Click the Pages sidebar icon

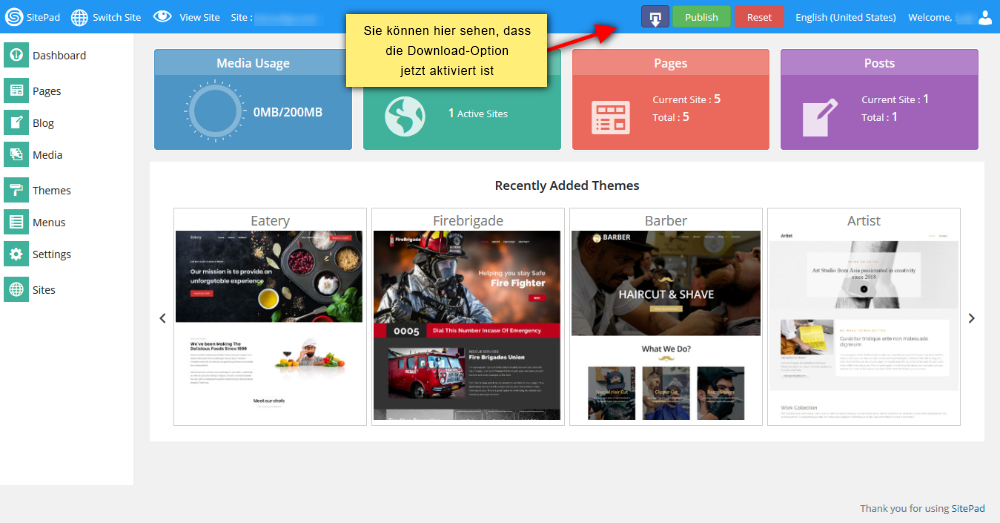click(16, 91)
